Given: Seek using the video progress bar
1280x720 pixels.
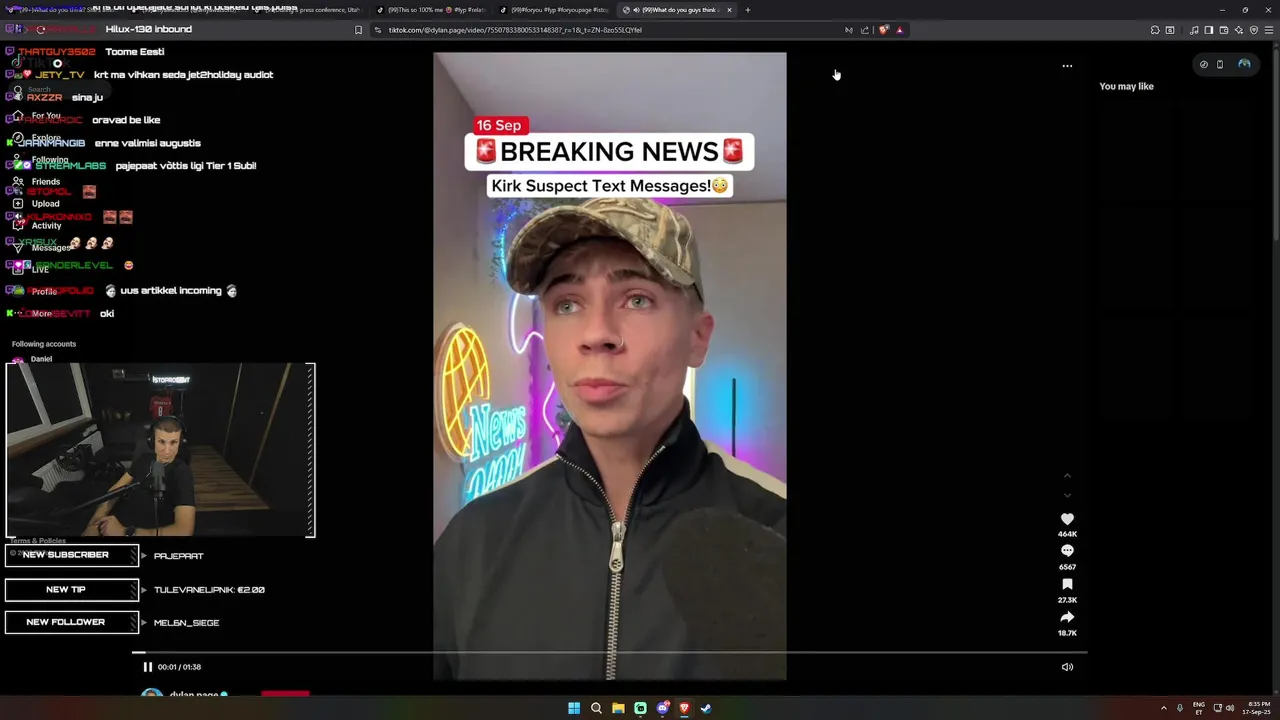Looking at the screenshot, I should [609, 653].
